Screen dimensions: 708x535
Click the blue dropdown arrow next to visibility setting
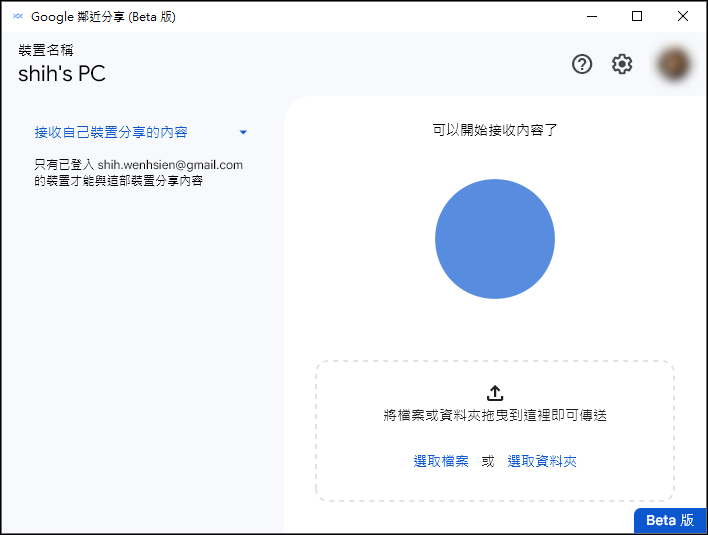pos(243,132)
